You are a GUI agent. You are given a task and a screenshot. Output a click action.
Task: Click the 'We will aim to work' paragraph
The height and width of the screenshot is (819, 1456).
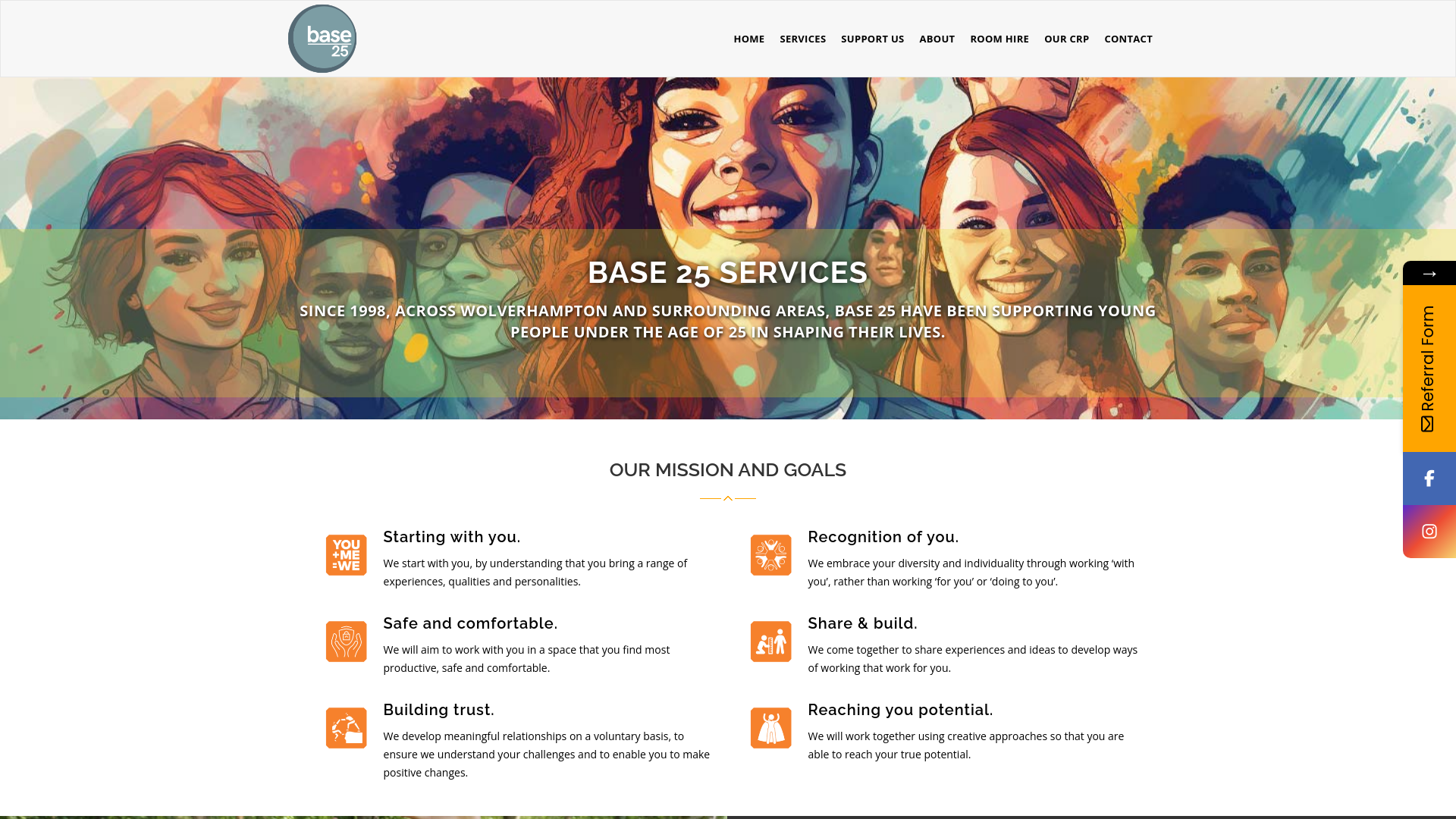click(526, 659)
